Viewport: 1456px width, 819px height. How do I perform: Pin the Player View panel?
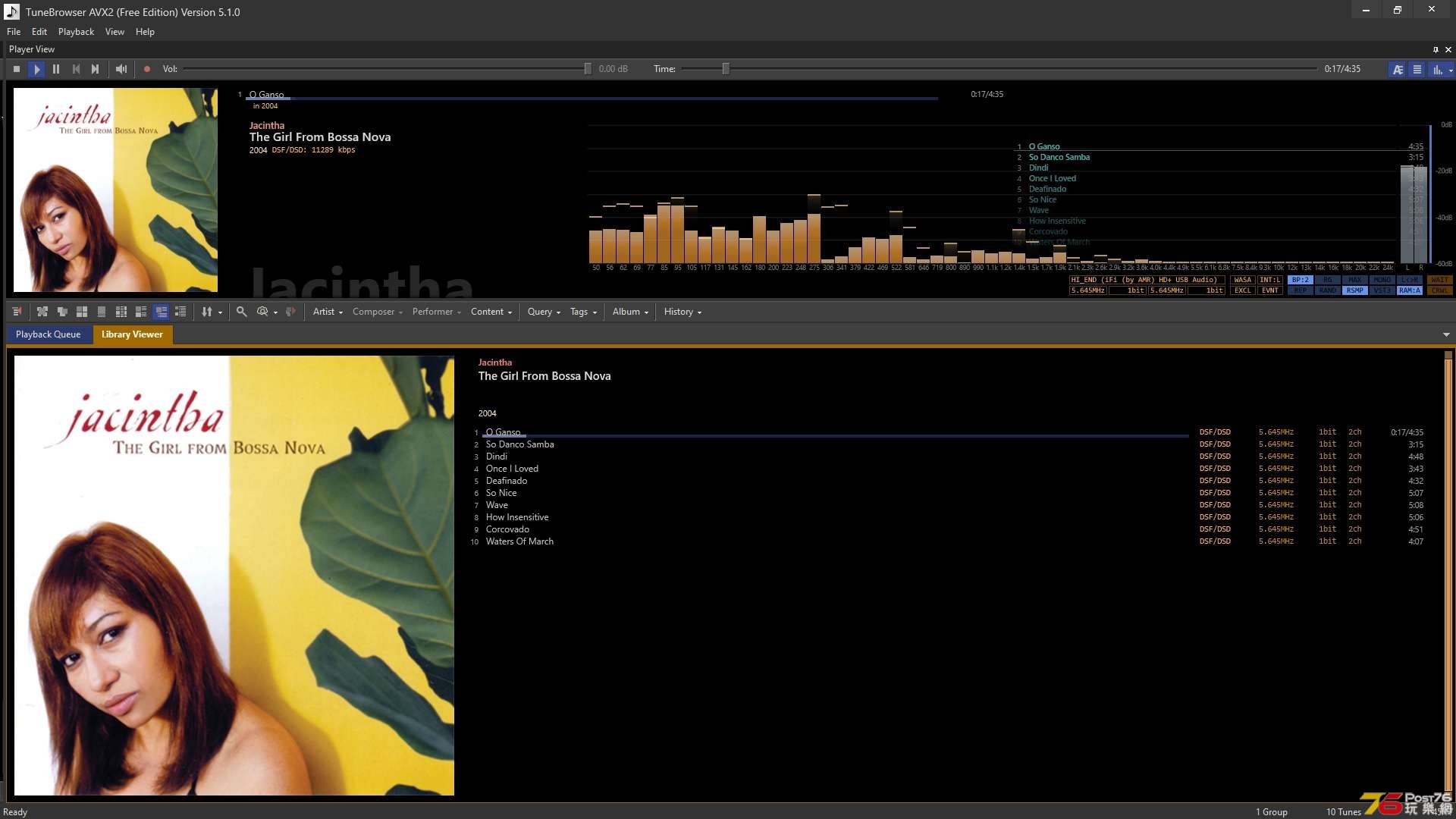(1436, 49)
